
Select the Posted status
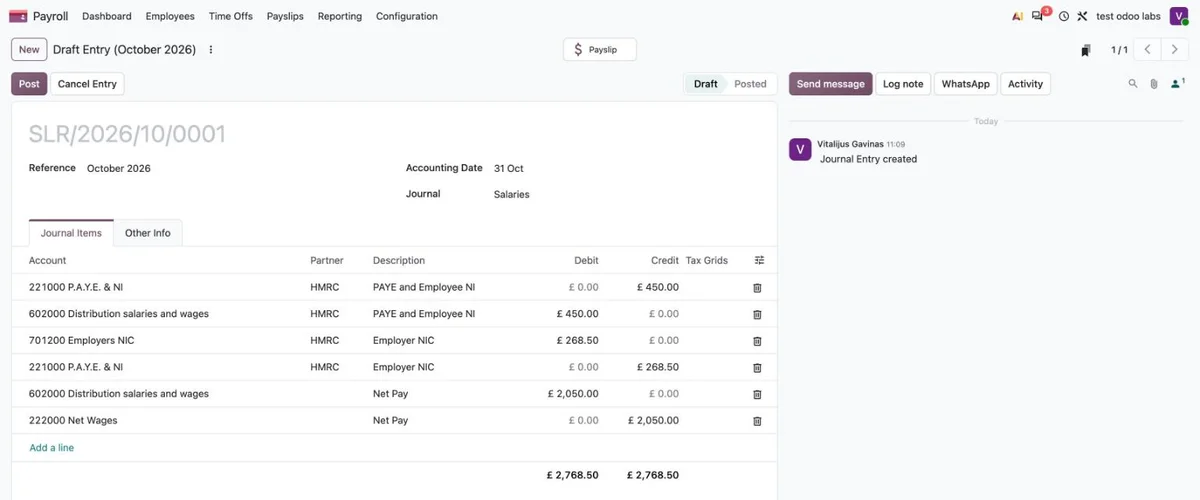pyautogui.click(x=750, y=84)
